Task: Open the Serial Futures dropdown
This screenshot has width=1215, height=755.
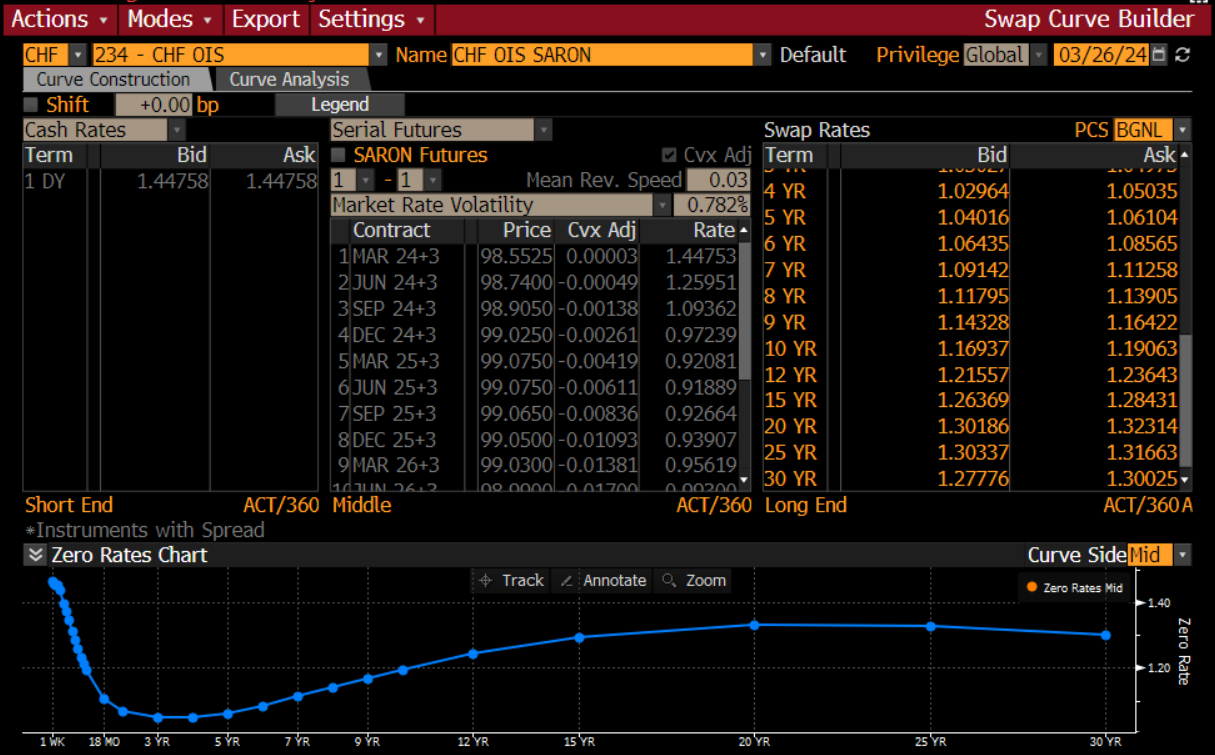Action: click(544, 130)
